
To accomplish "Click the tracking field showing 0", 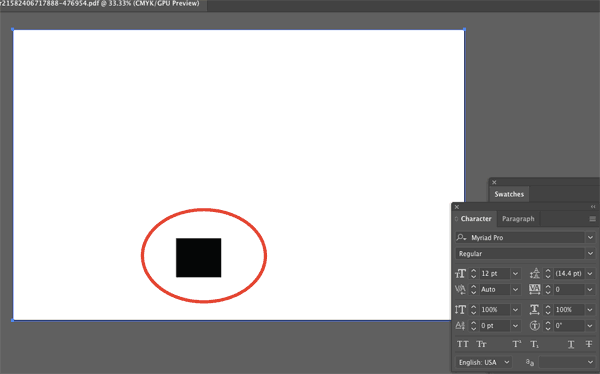I will coord(569,289).
